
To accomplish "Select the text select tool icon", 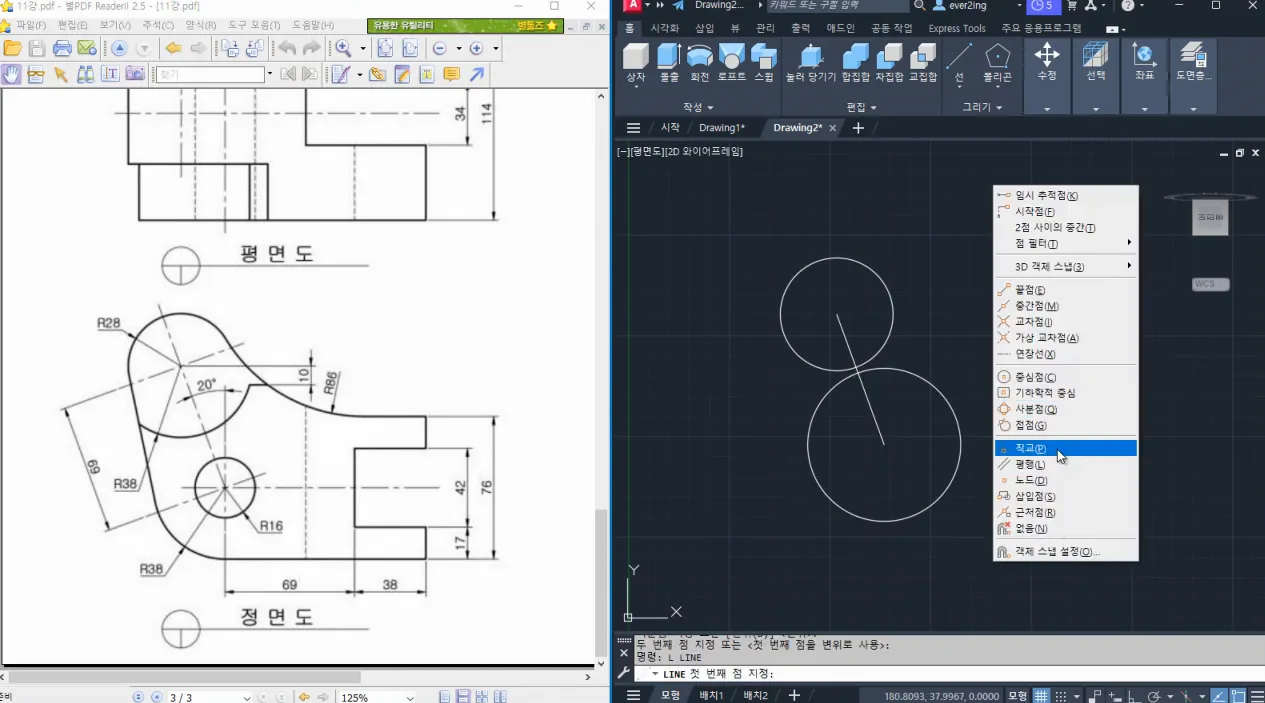I will tap(110, 74).
